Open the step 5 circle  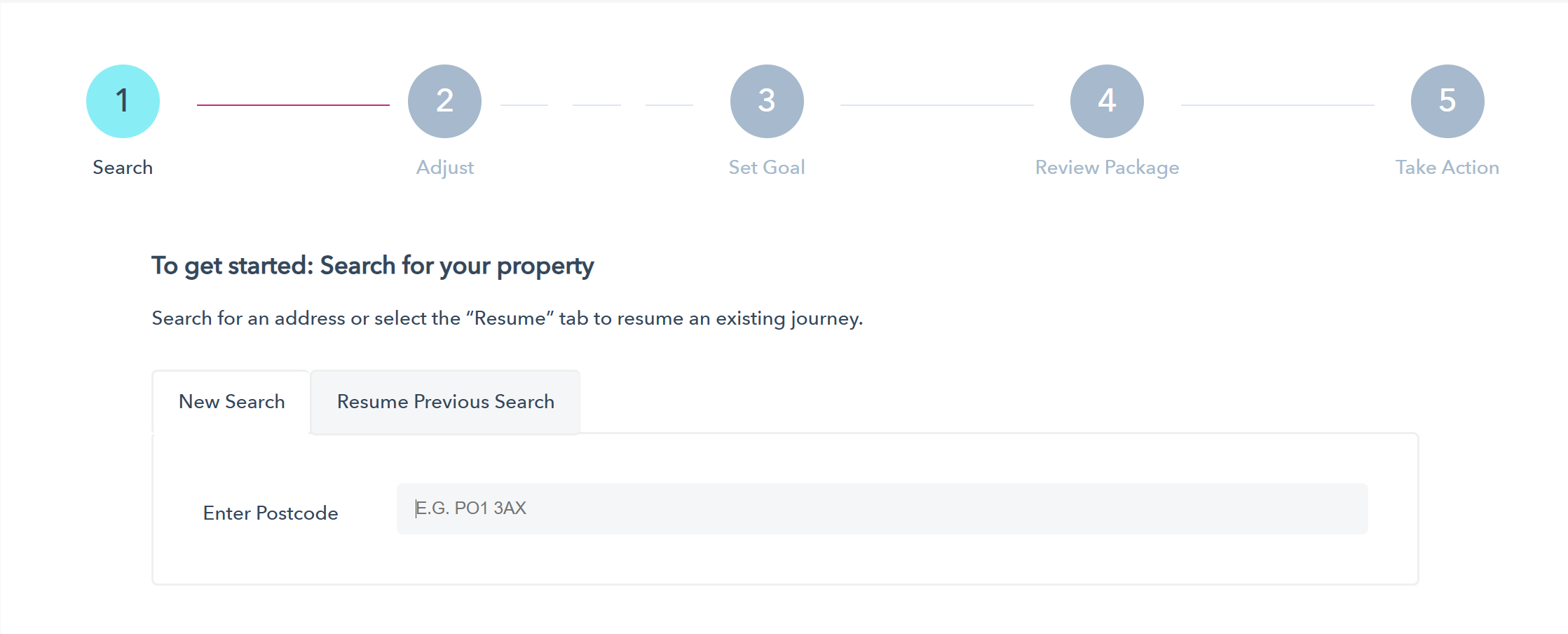point(1447,101)
